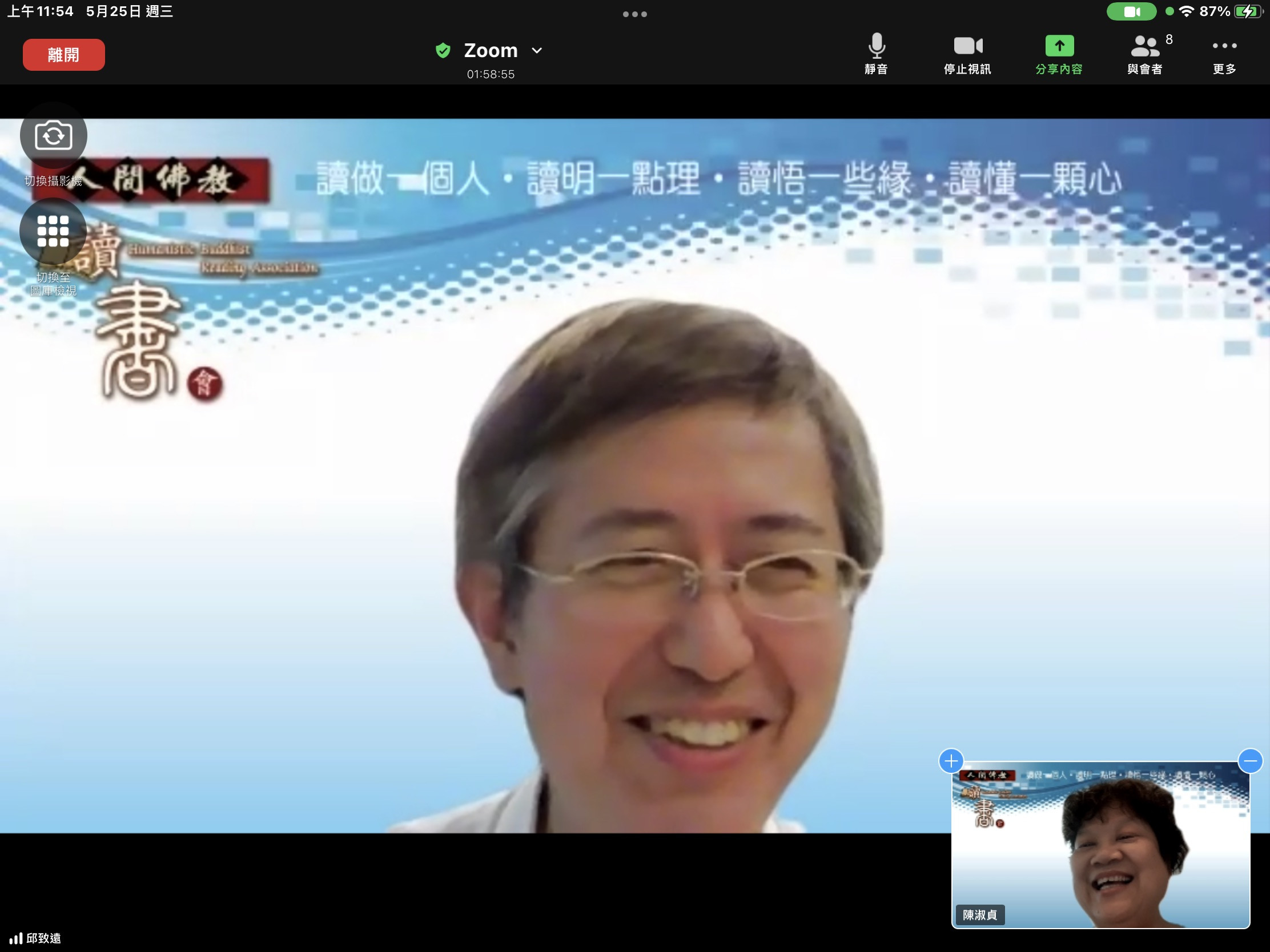Viewport: 1270px width, 952px height.
Task: Tap the participant count number 8
Action: coord(1169,39)
